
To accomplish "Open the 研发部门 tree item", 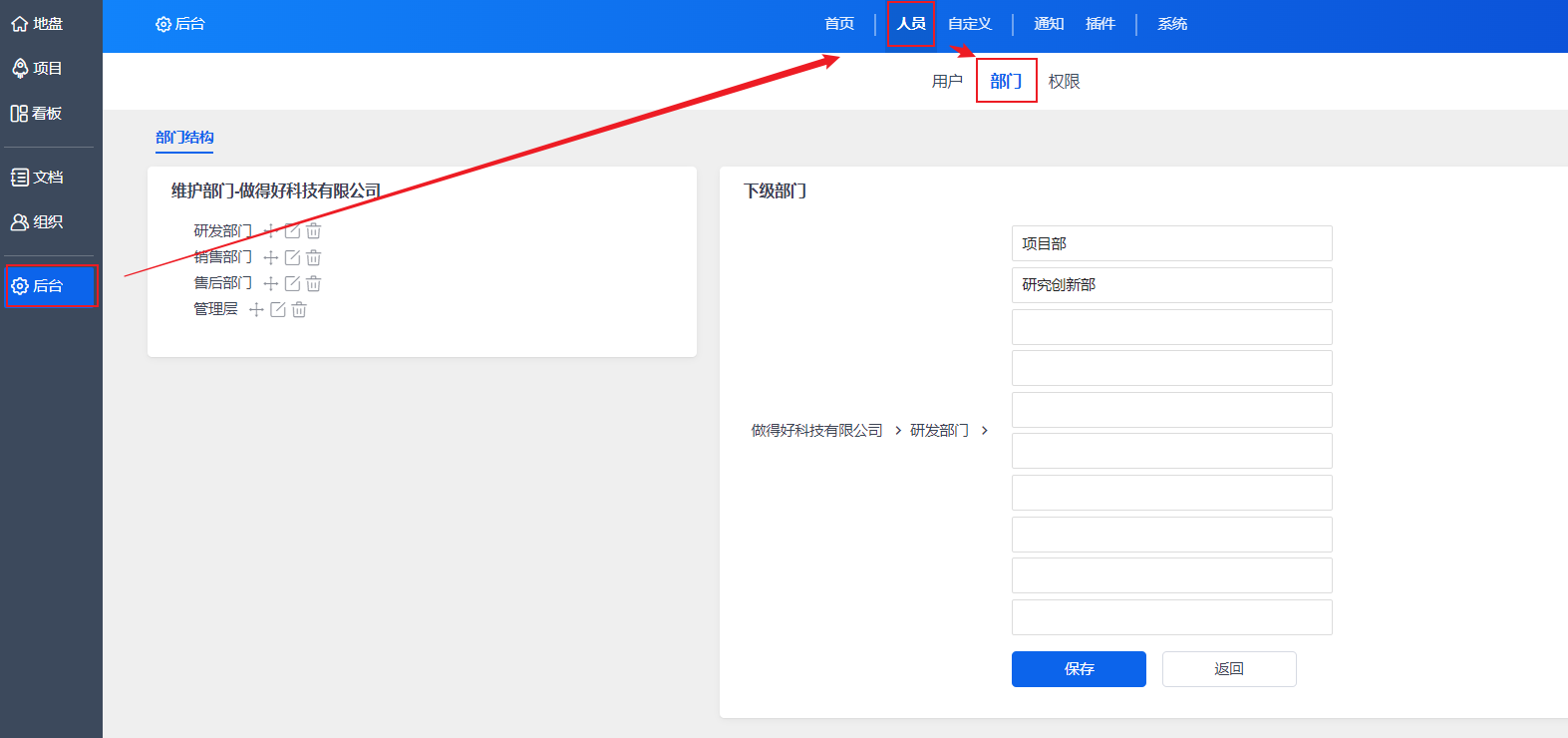I will coord(222,231).
